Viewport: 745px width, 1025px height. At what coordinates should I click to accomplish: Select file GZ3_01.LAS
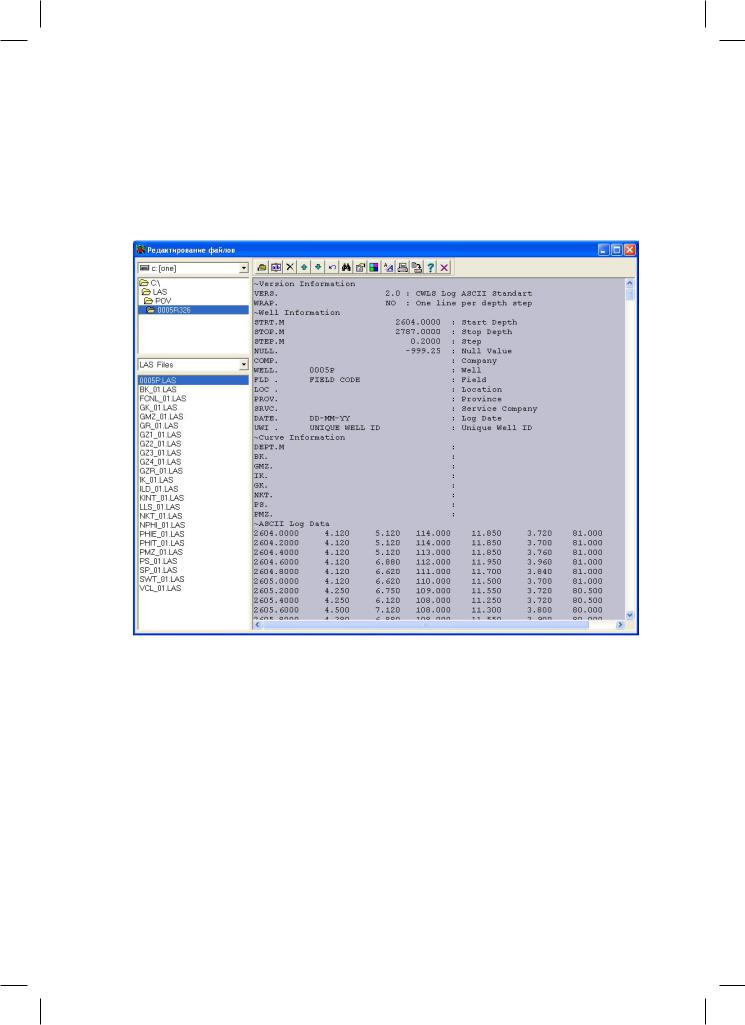click(160, 453)
